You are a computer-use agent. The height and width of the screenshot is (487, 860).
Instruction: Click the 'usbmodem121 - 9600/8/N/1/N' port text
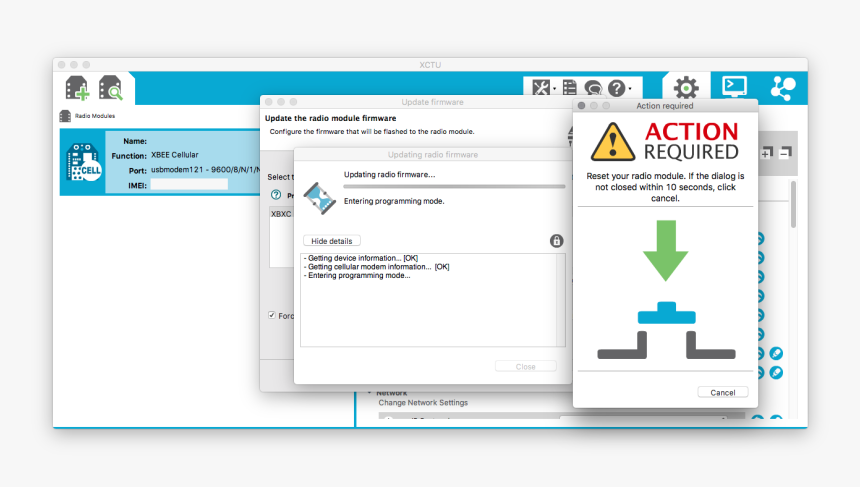[205, 169]
